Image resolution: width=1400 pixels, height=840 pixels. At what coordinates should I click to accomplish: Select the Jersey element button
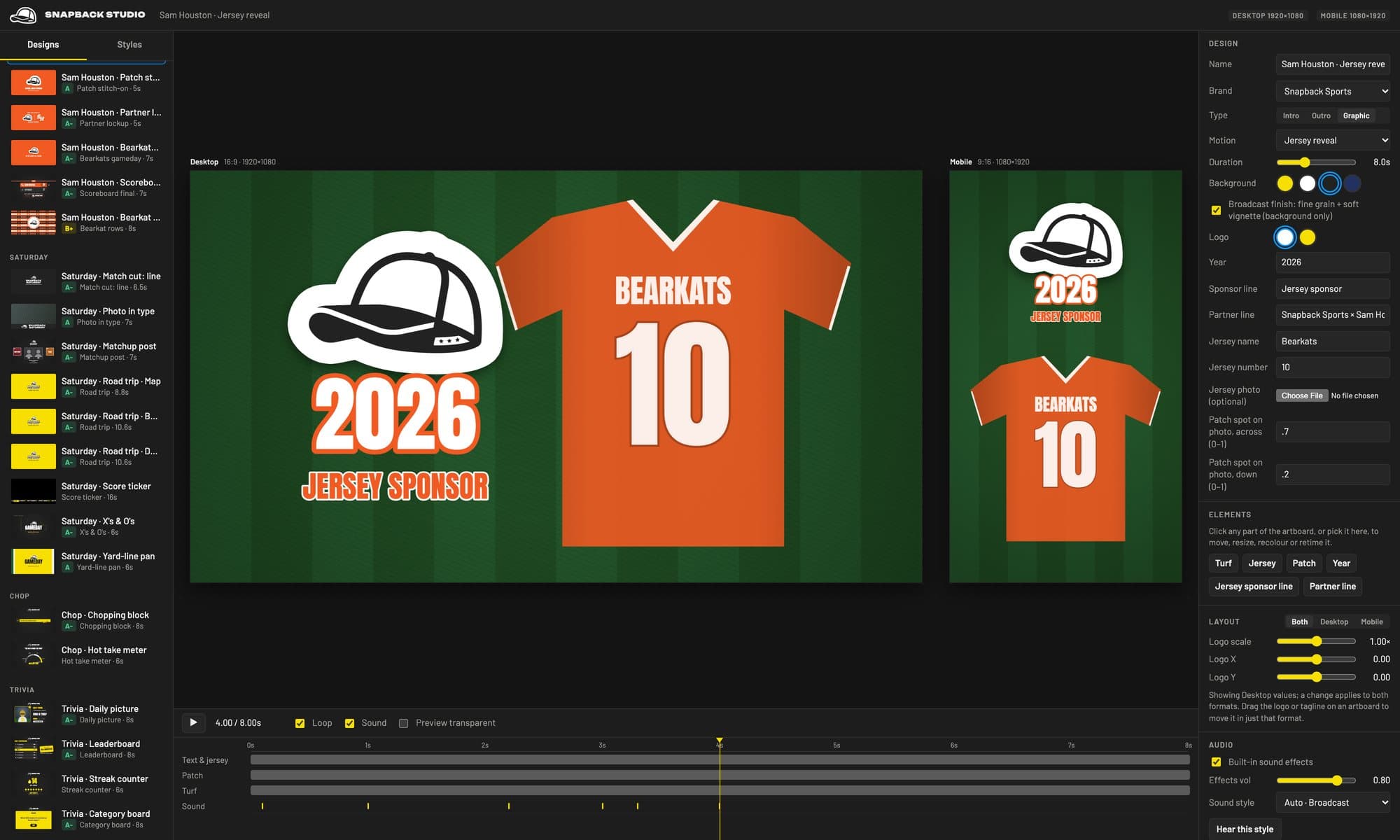click(1261, 563)
